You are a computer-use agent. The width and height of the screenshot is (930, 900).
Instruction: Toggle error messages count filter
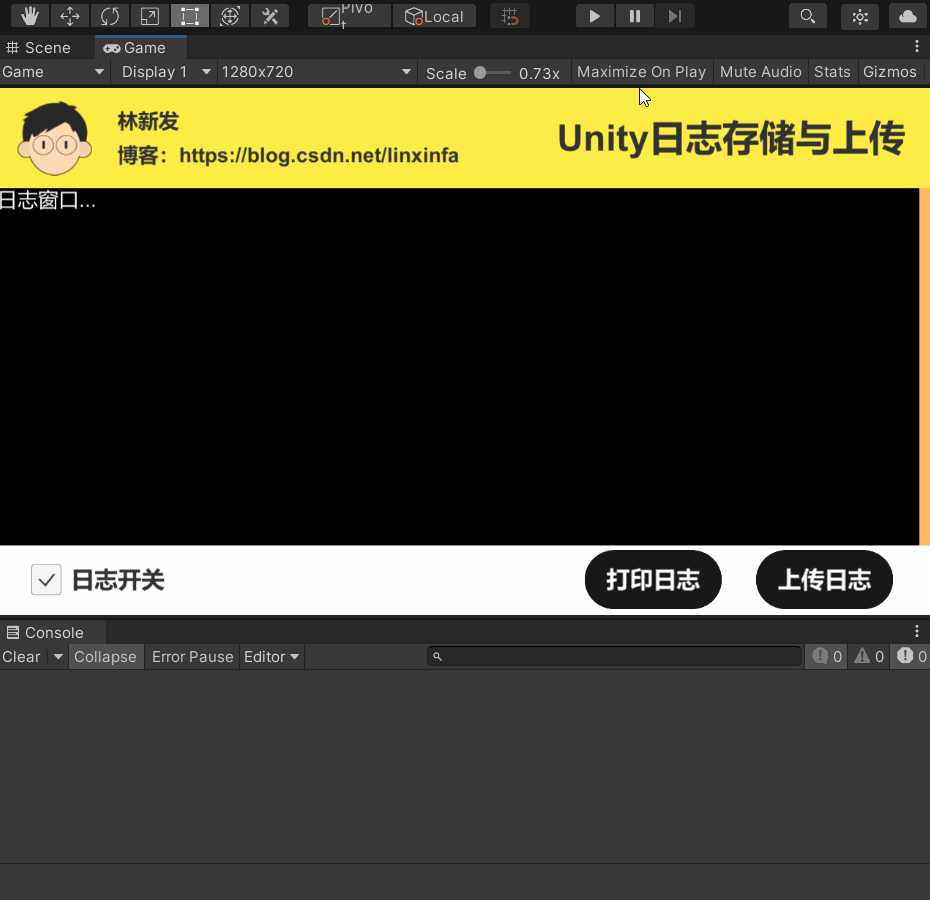point(911,656)
